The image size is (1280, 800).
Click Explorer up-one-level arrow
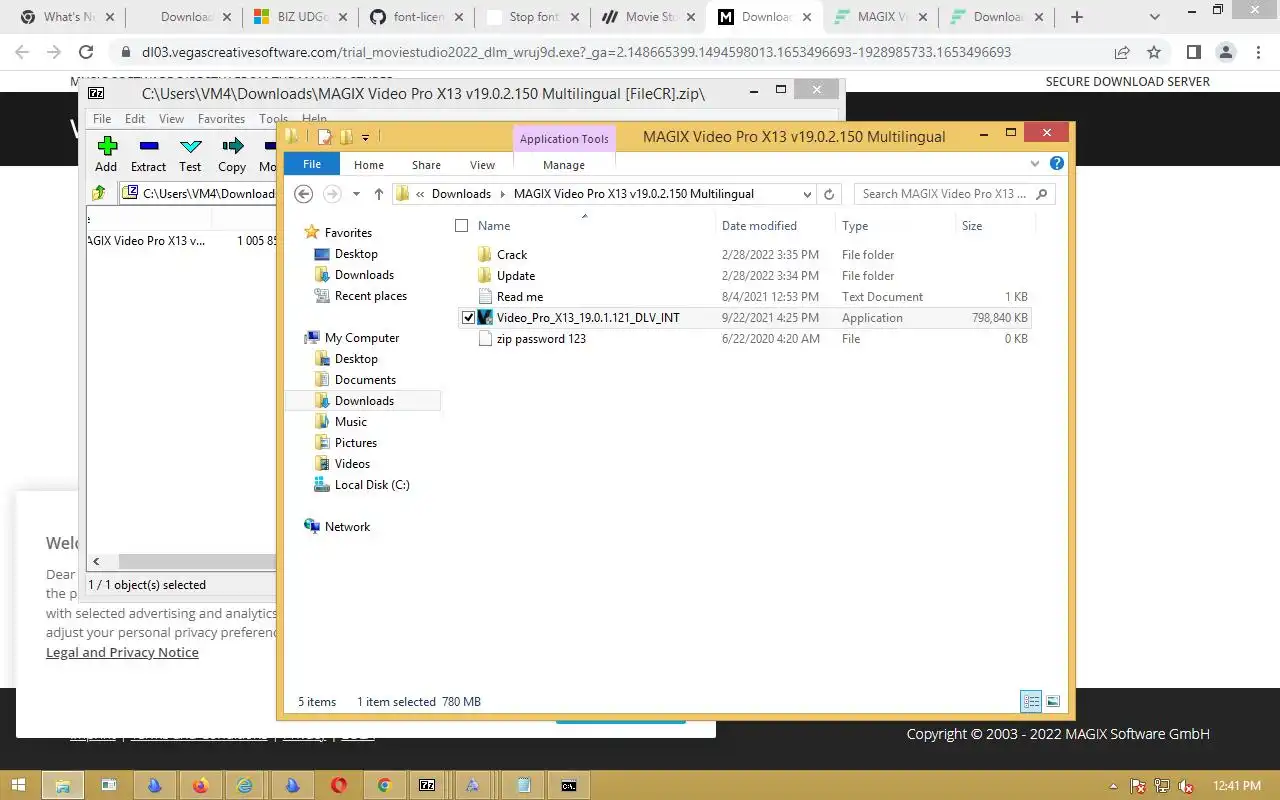[x=378, y=194]
